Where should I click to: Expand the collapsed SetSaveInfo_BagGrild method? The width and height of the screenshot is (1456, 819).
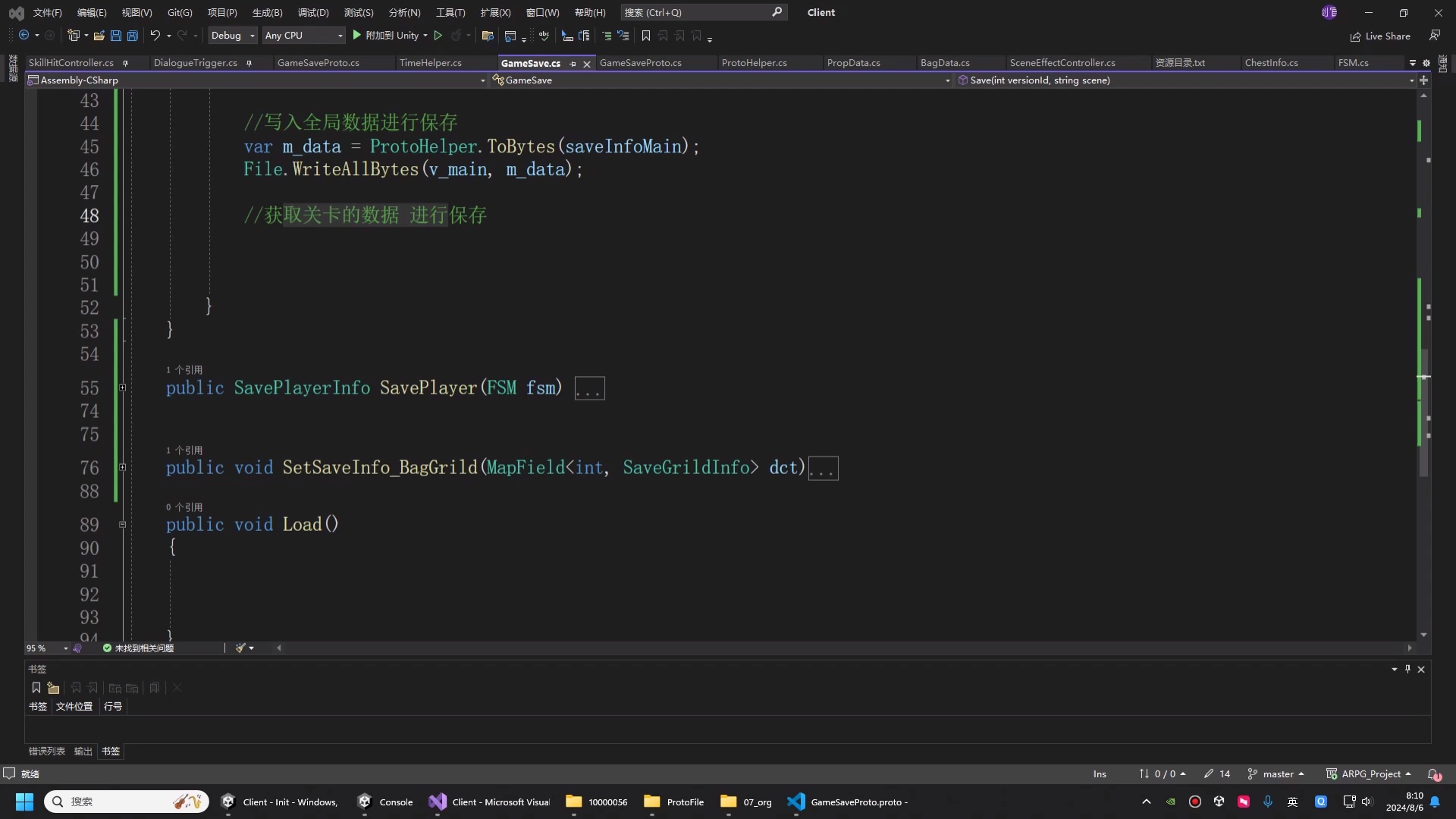(x=122, y=468)
